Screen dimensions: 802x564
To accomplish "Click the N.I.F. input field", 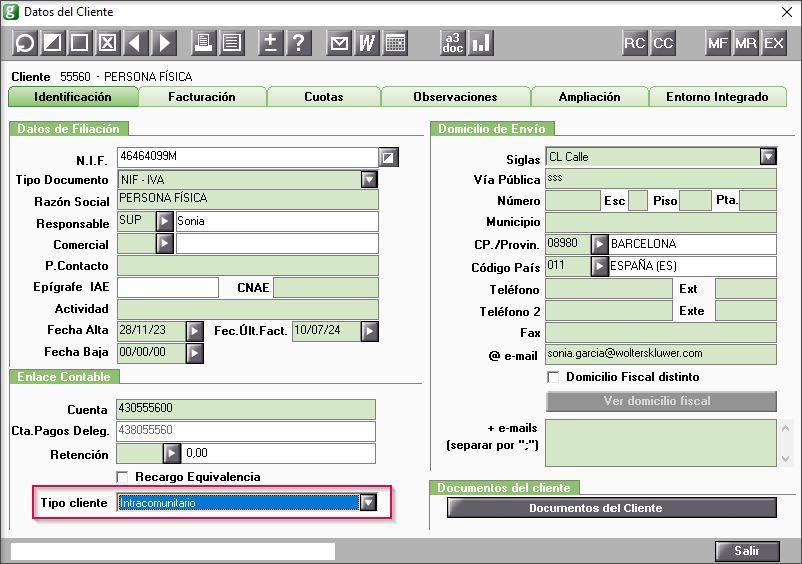I will point(248,157).
